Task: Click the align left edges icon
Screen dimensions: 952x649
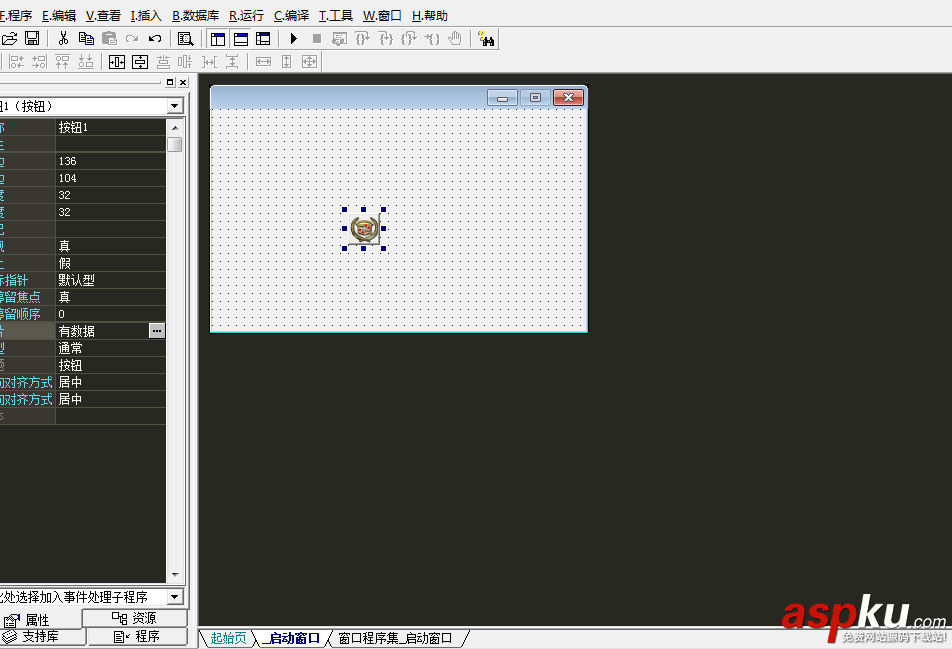Action: [x=16, y=61]
